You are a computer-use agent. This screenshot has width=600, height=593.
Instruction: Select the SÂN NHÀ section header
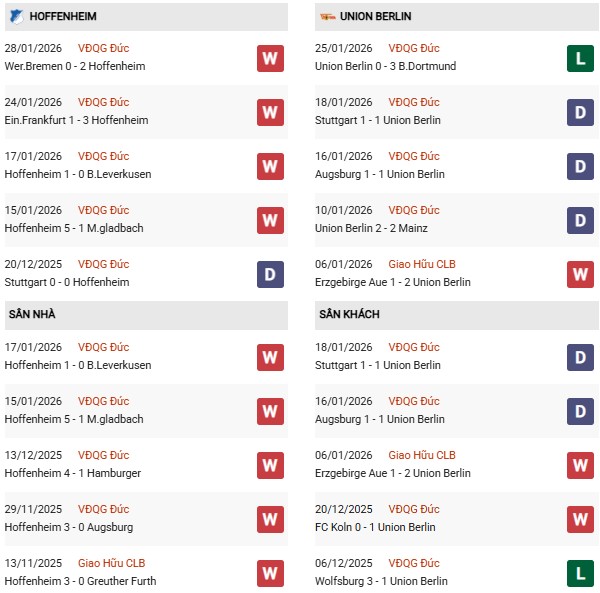32,315
